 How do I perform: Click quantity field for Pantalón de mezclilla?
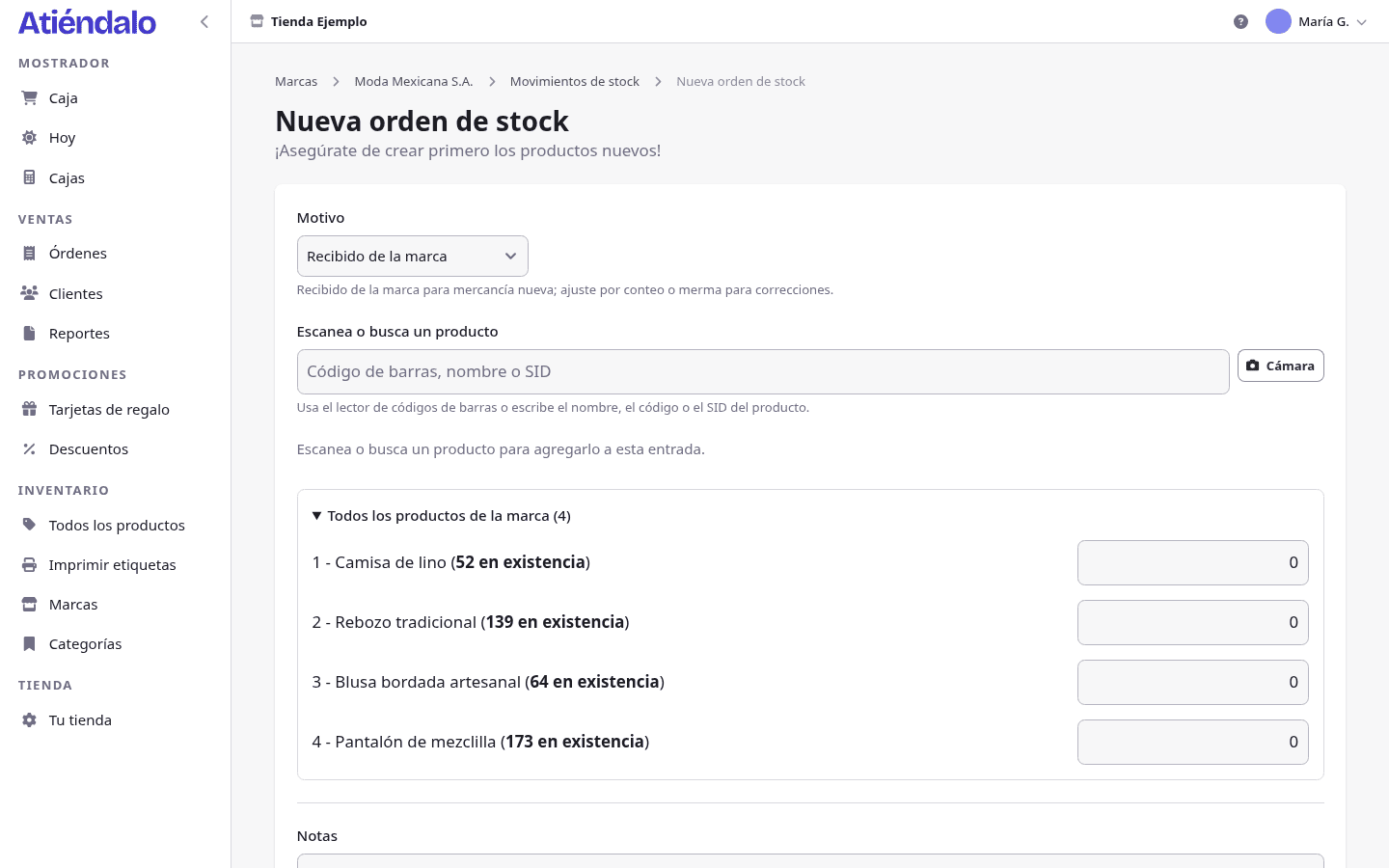click(1192, 742)
